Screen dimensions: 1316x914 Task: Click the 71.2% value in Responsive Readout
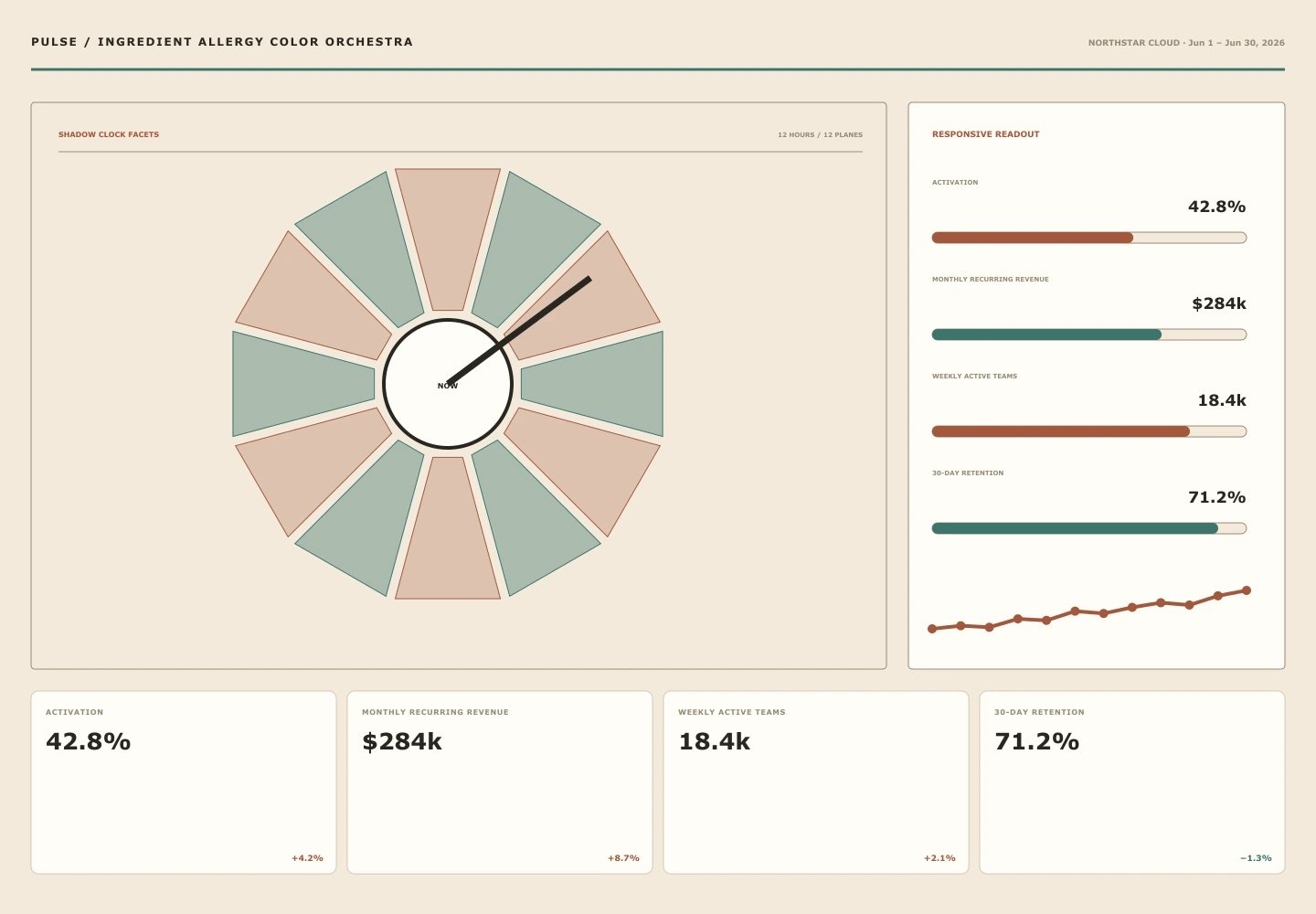(x=1217, y=497)
